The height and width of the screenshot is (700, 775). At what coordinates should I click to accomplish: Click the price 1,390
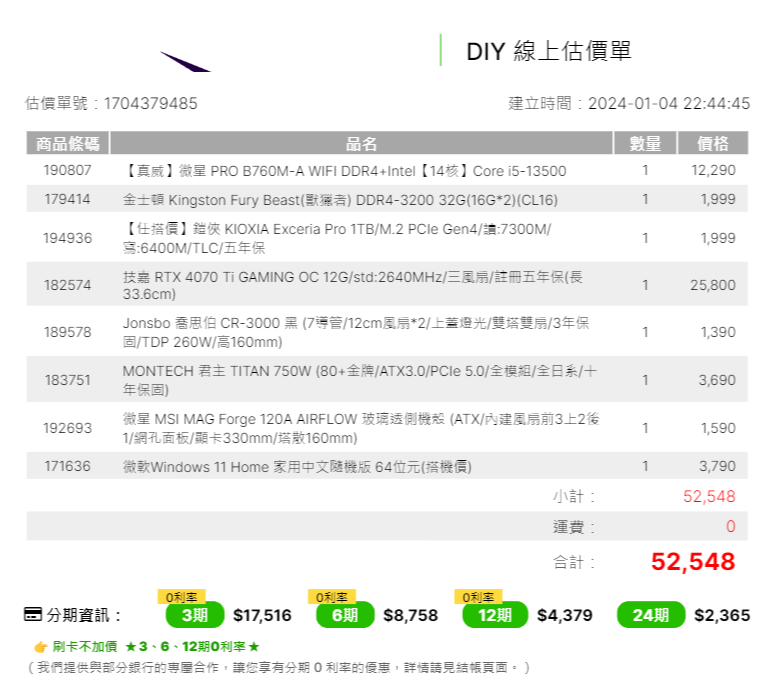point(718,332)
